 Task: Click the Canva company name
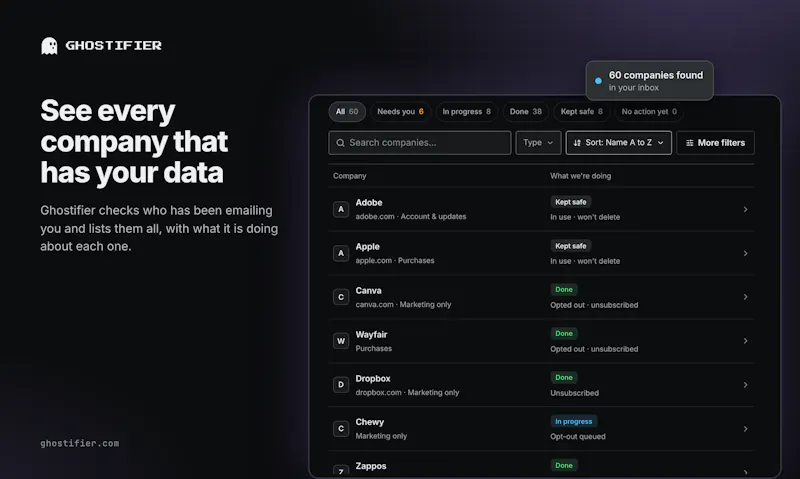[x=368, y=290]
